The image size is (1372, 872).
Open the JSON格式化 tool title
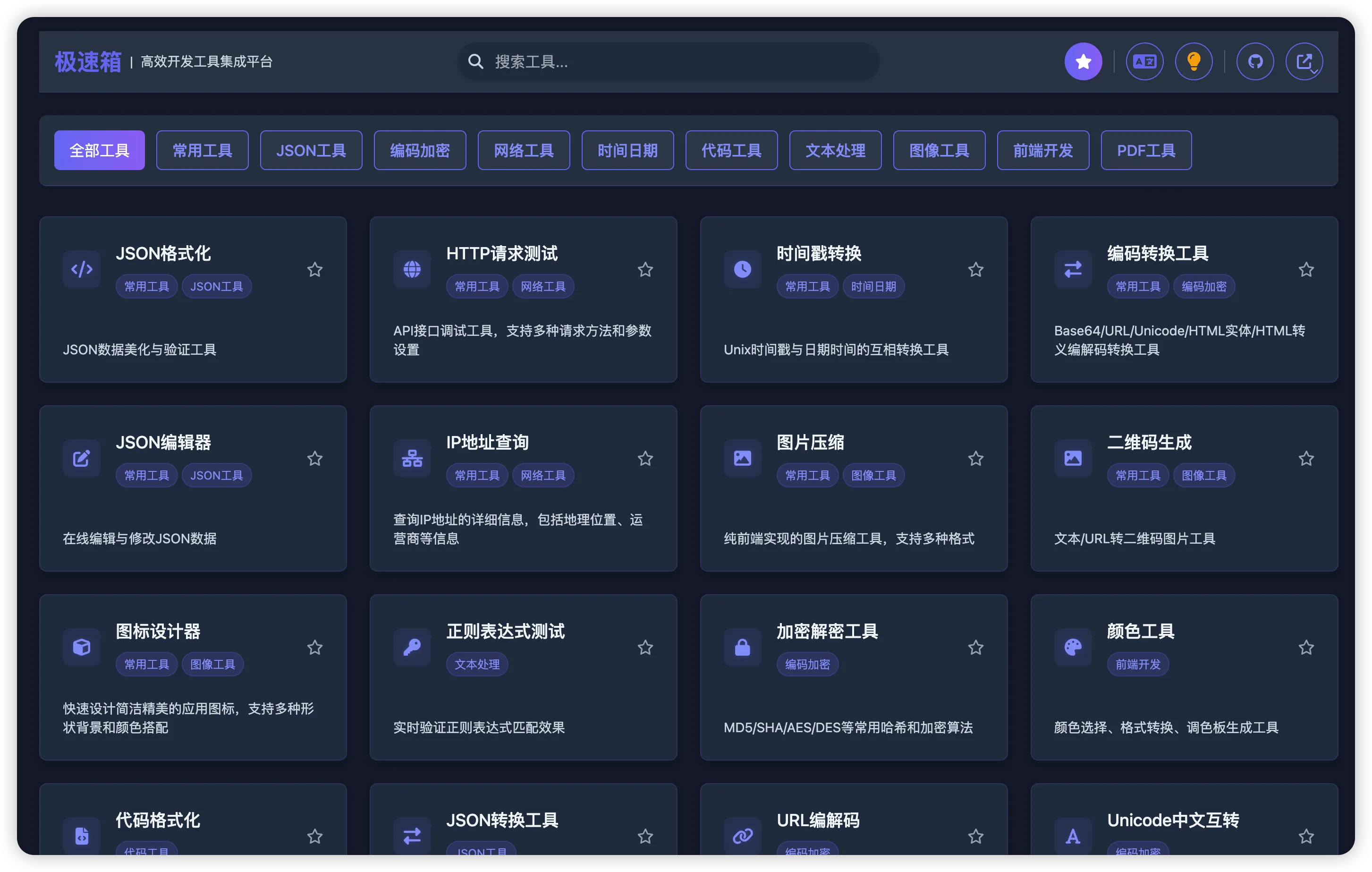tap(163, 253)
